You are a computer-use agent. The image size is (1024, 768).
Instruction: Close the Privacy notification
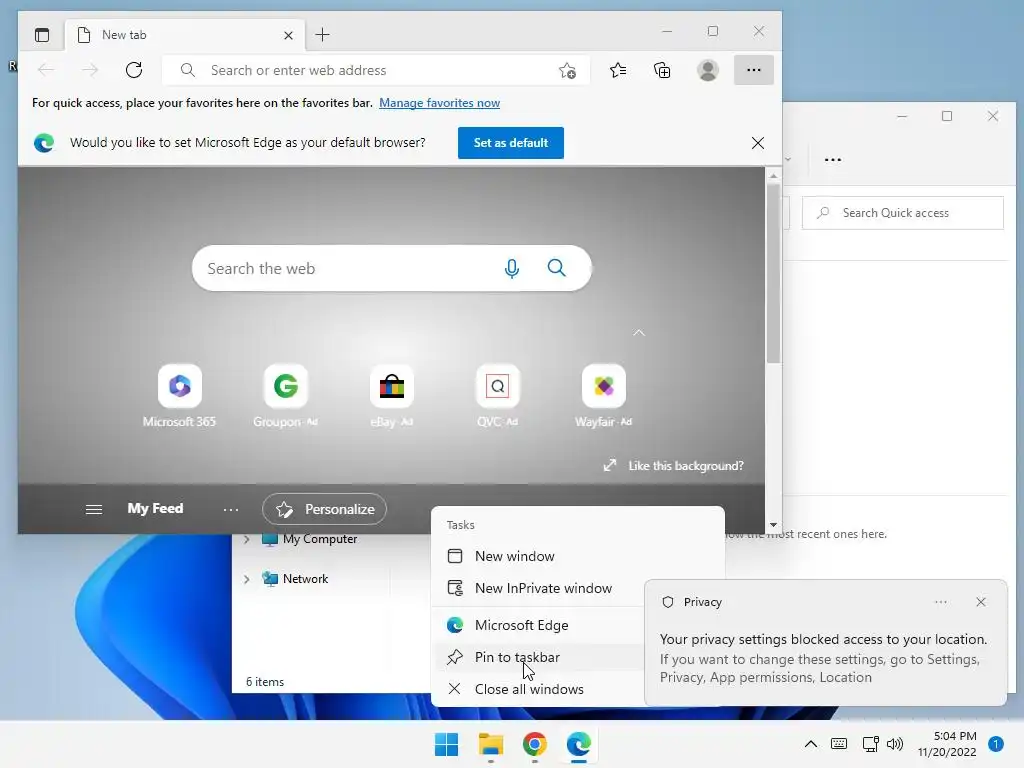coord(981,602)
